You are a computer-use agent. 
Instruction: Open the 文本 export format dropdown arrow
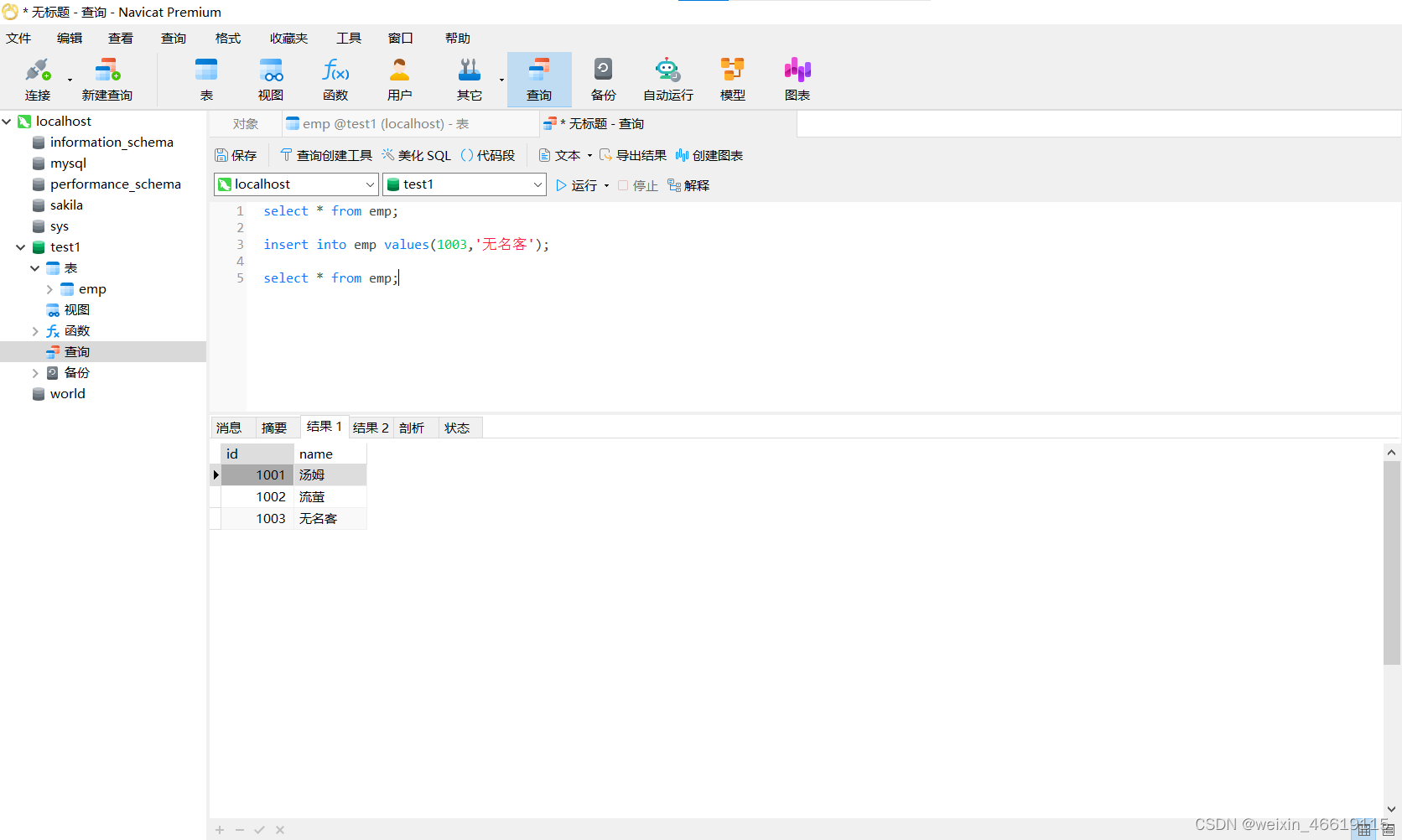[590, 154]
